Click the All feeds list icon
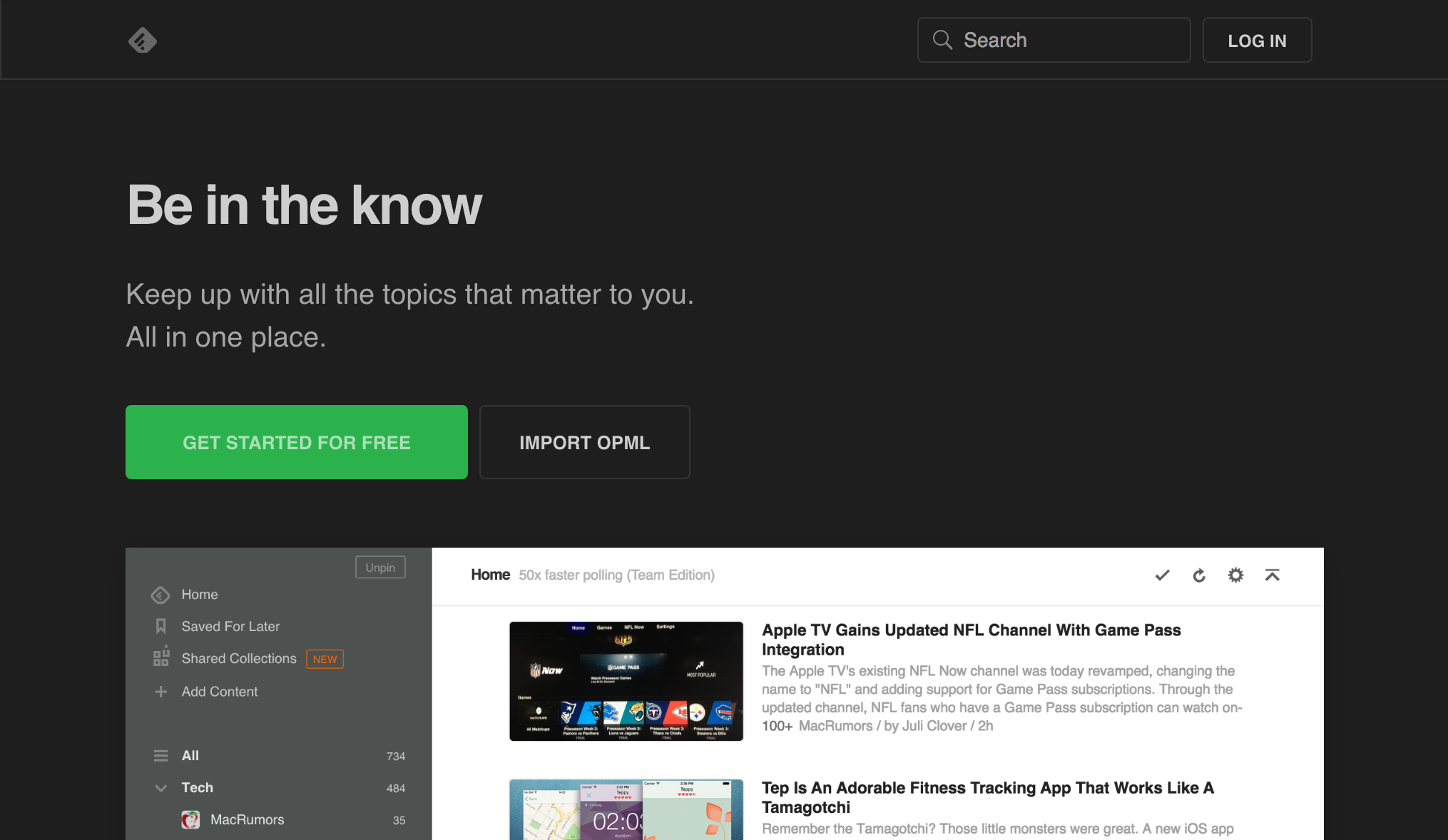 point(161,756)
